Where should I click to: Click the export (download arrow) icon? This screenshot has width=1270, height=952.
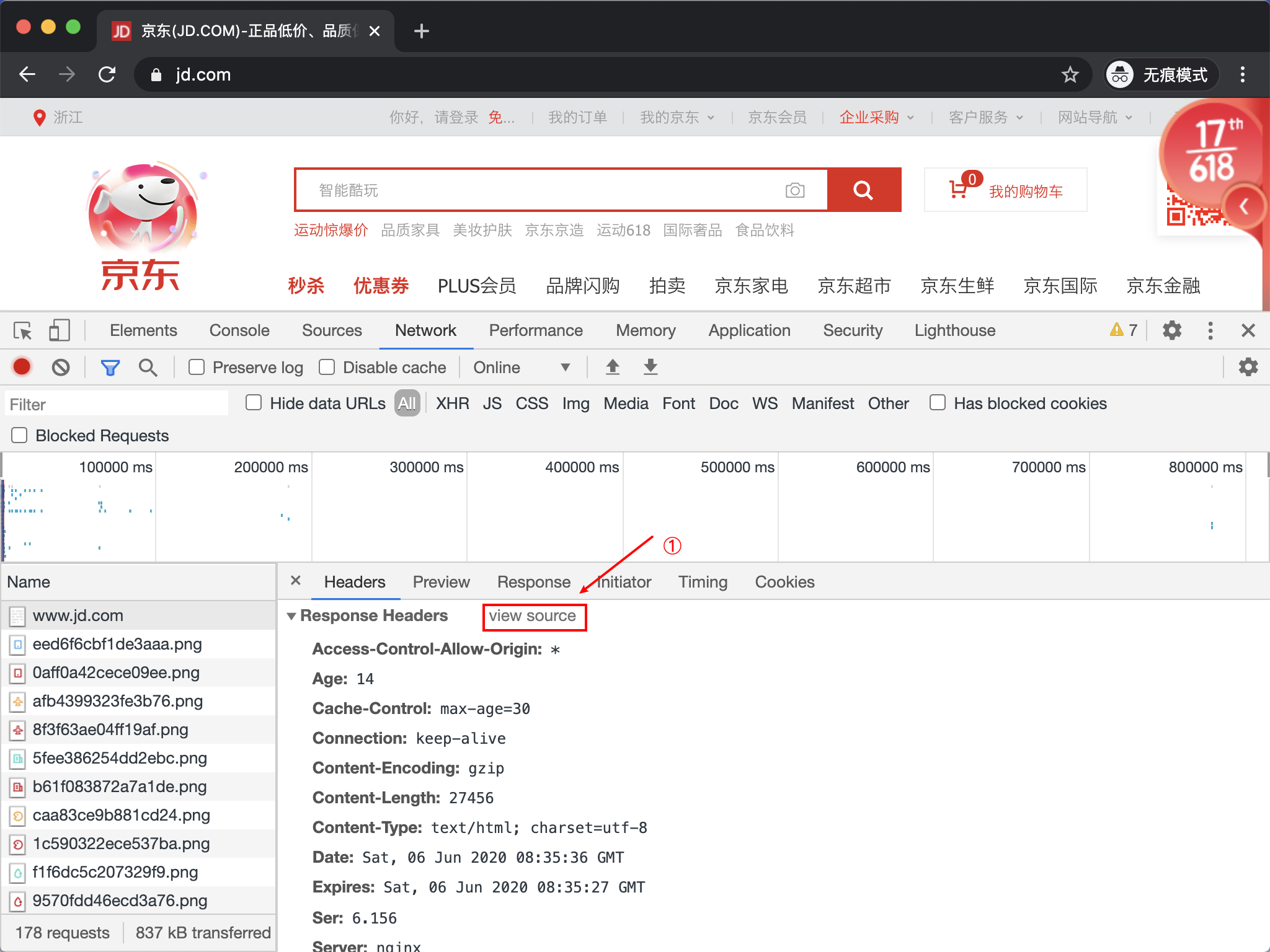[650, 367]
